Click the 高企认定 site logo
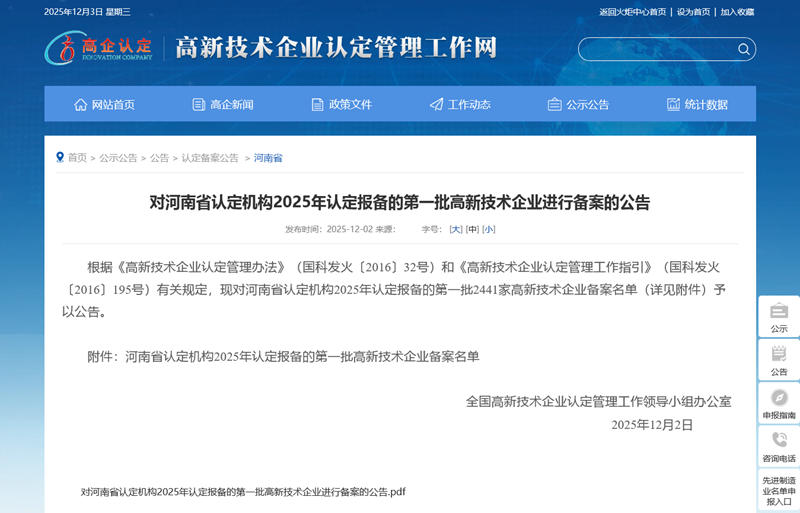800x513 pixels. [x=98, y=47]
